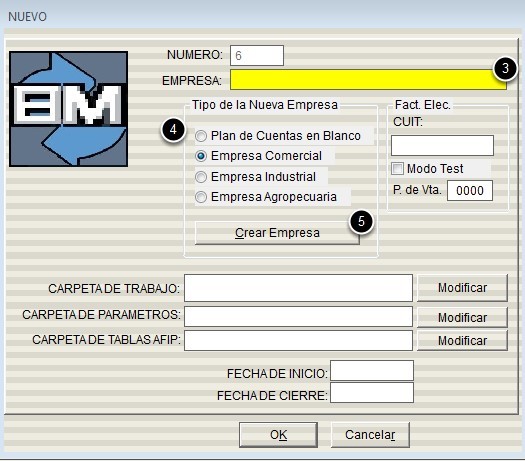
Task: Click Modificar for Carpeta de Parametros
Action: [462, 317]
